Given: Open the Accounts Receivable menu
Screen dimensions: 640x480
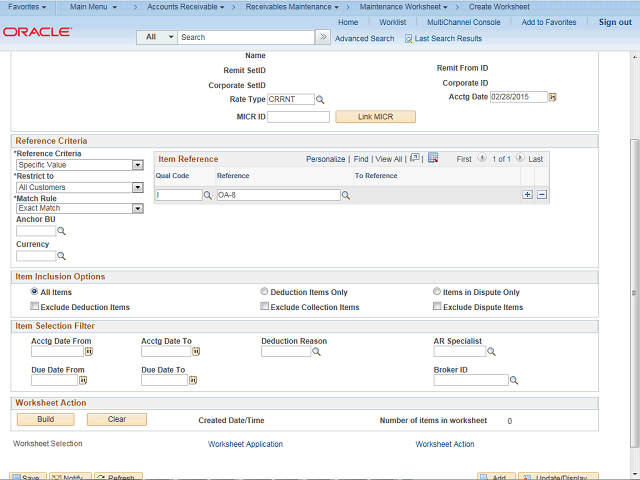Looking at the screenshot, I should click(186, 7).
